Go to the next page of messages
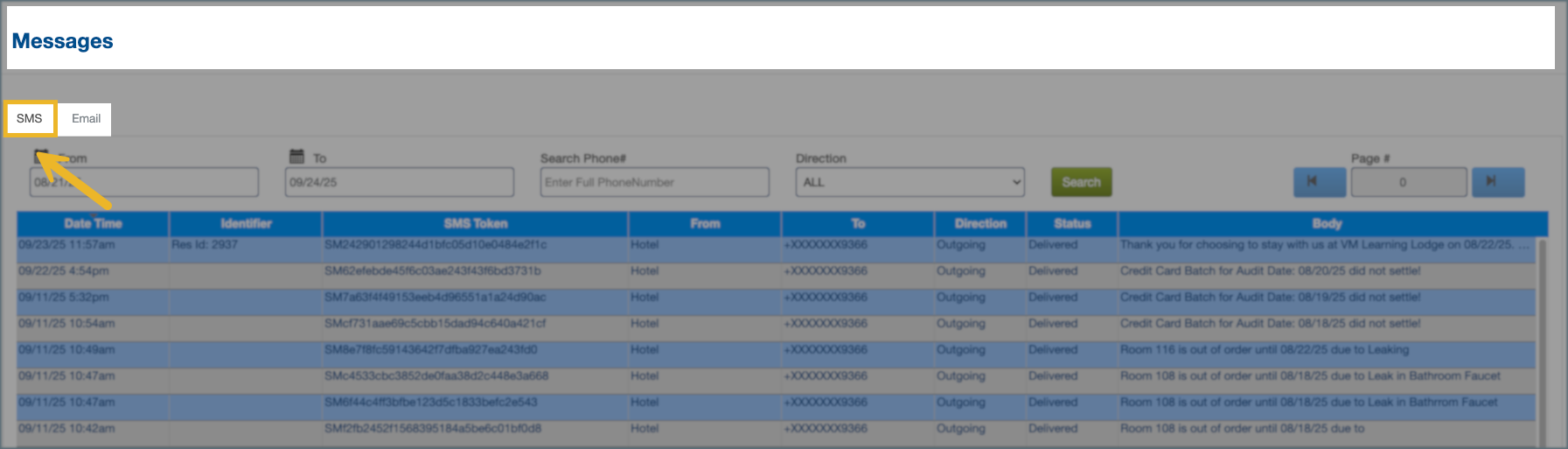1568x449 pixels. pyautogui.click(x=1497, y=182)
